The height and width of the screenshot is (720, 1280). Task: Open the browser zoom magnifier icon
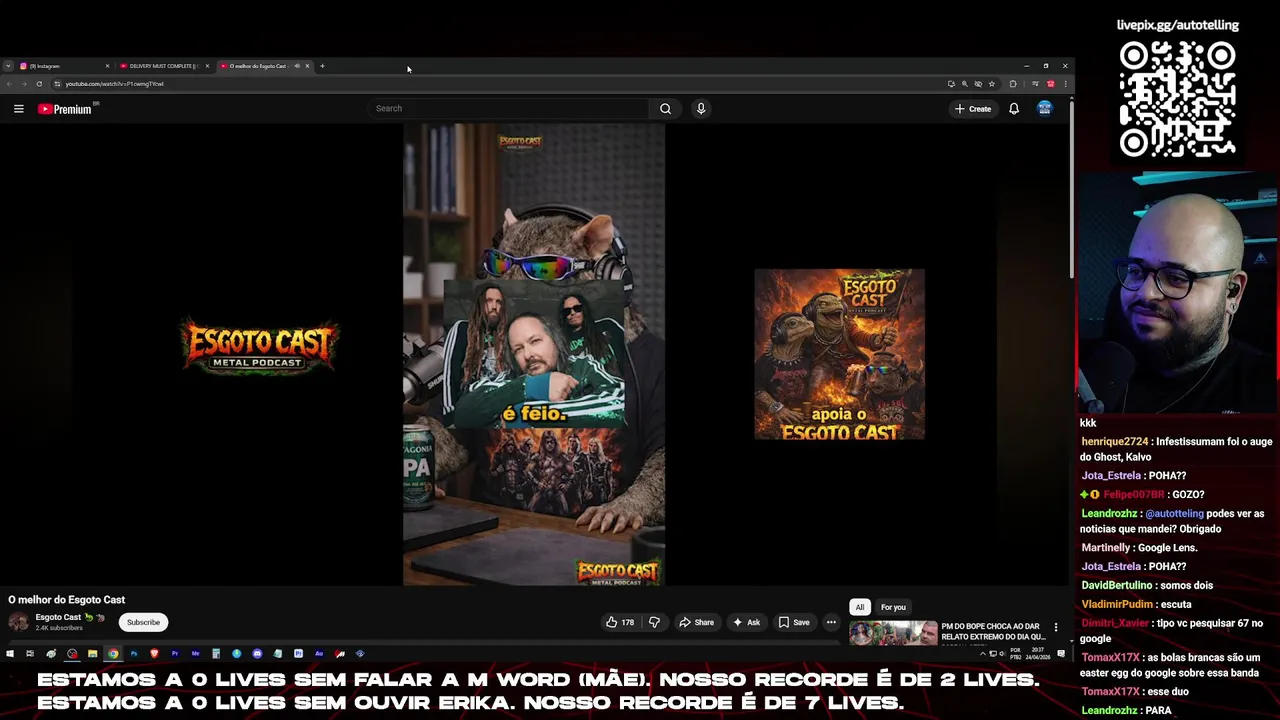(965, 84)
